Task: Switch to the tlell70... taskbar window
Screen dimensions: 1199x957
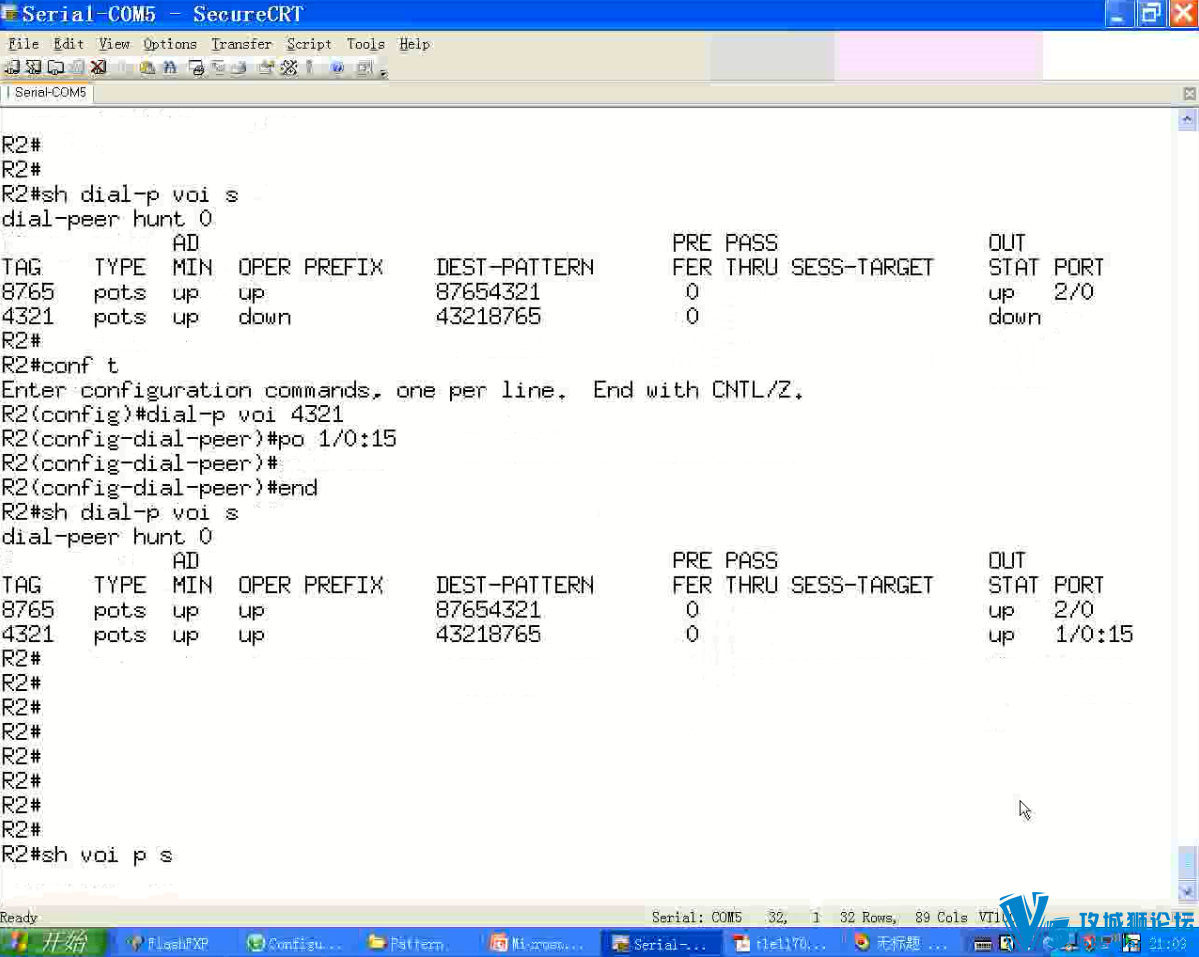Action: [x=781, y=943]
